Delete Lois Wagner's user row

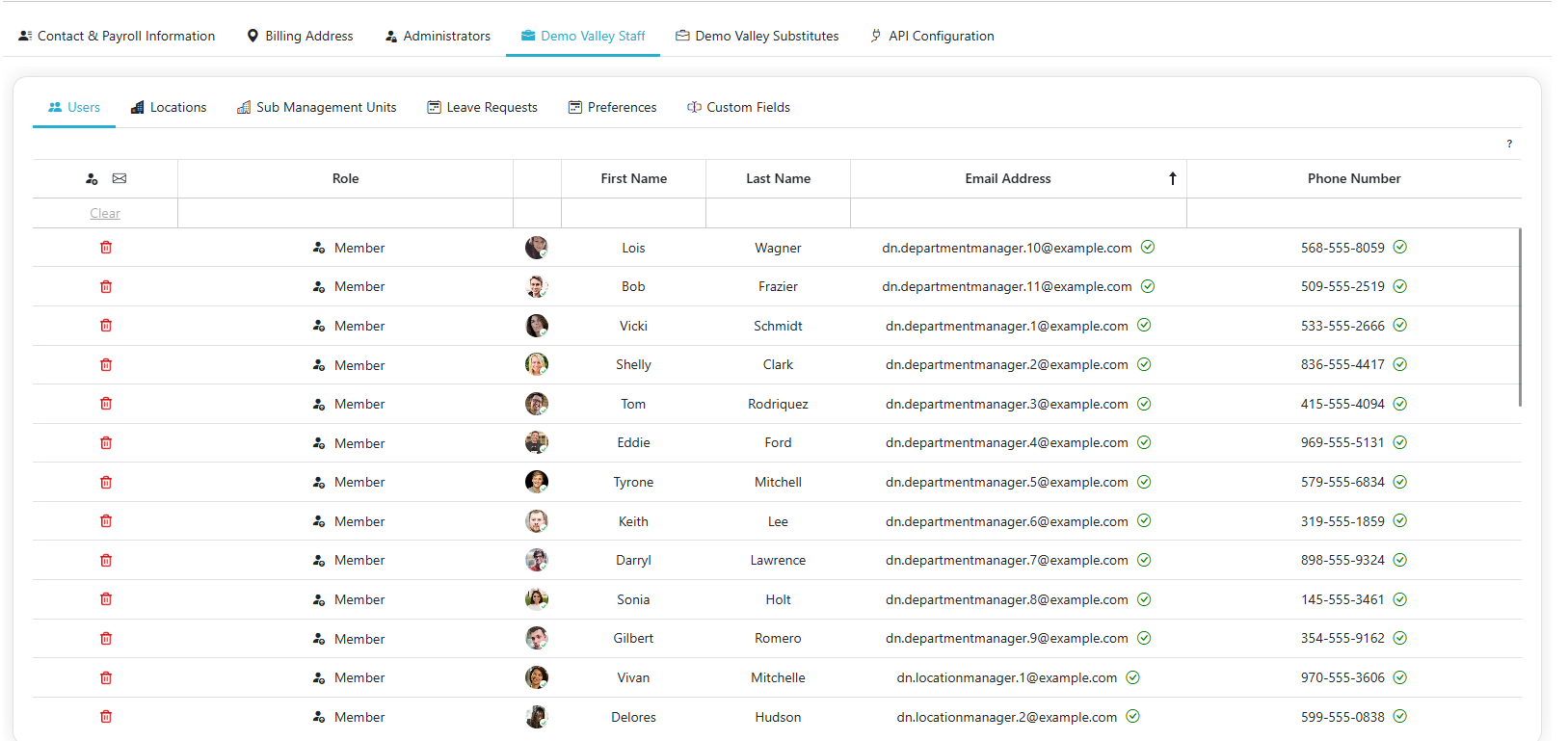click(106, 248)
